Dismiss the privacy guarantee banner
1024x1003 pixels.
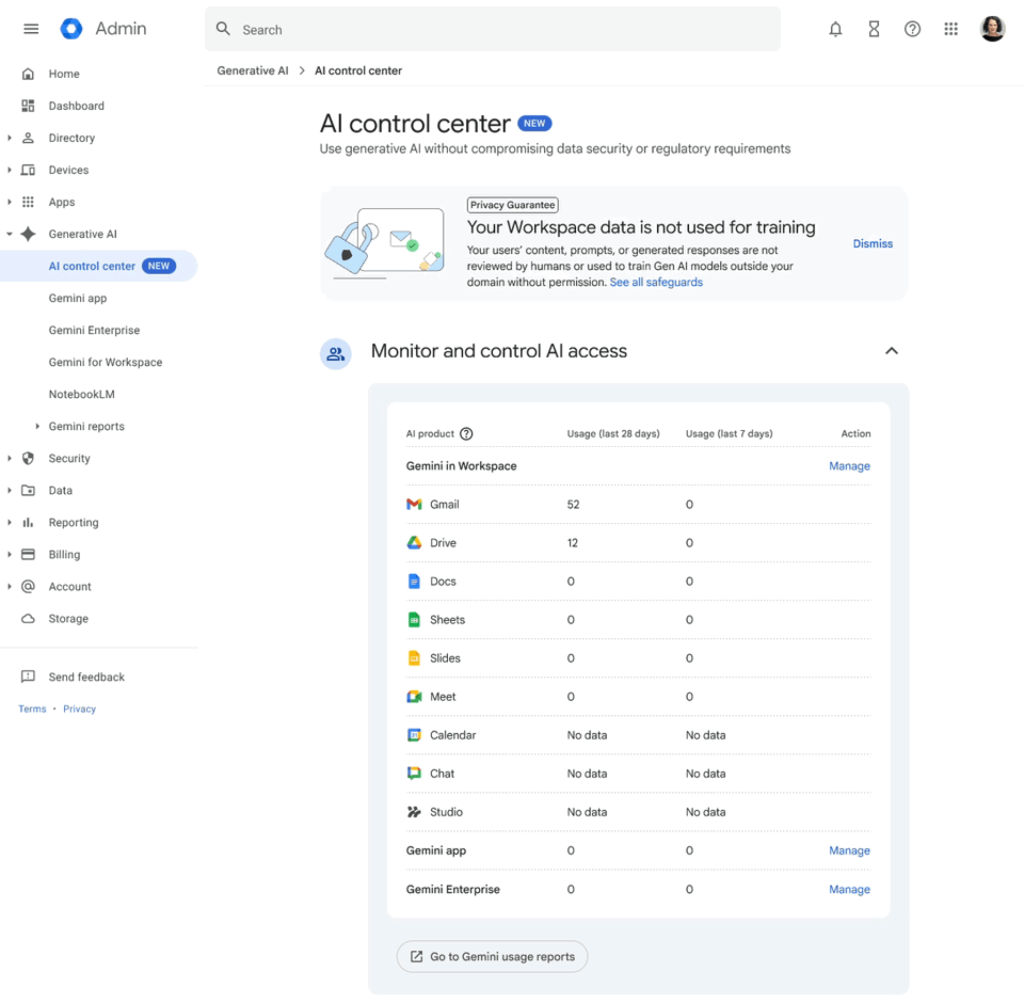[x=872, y=244]
